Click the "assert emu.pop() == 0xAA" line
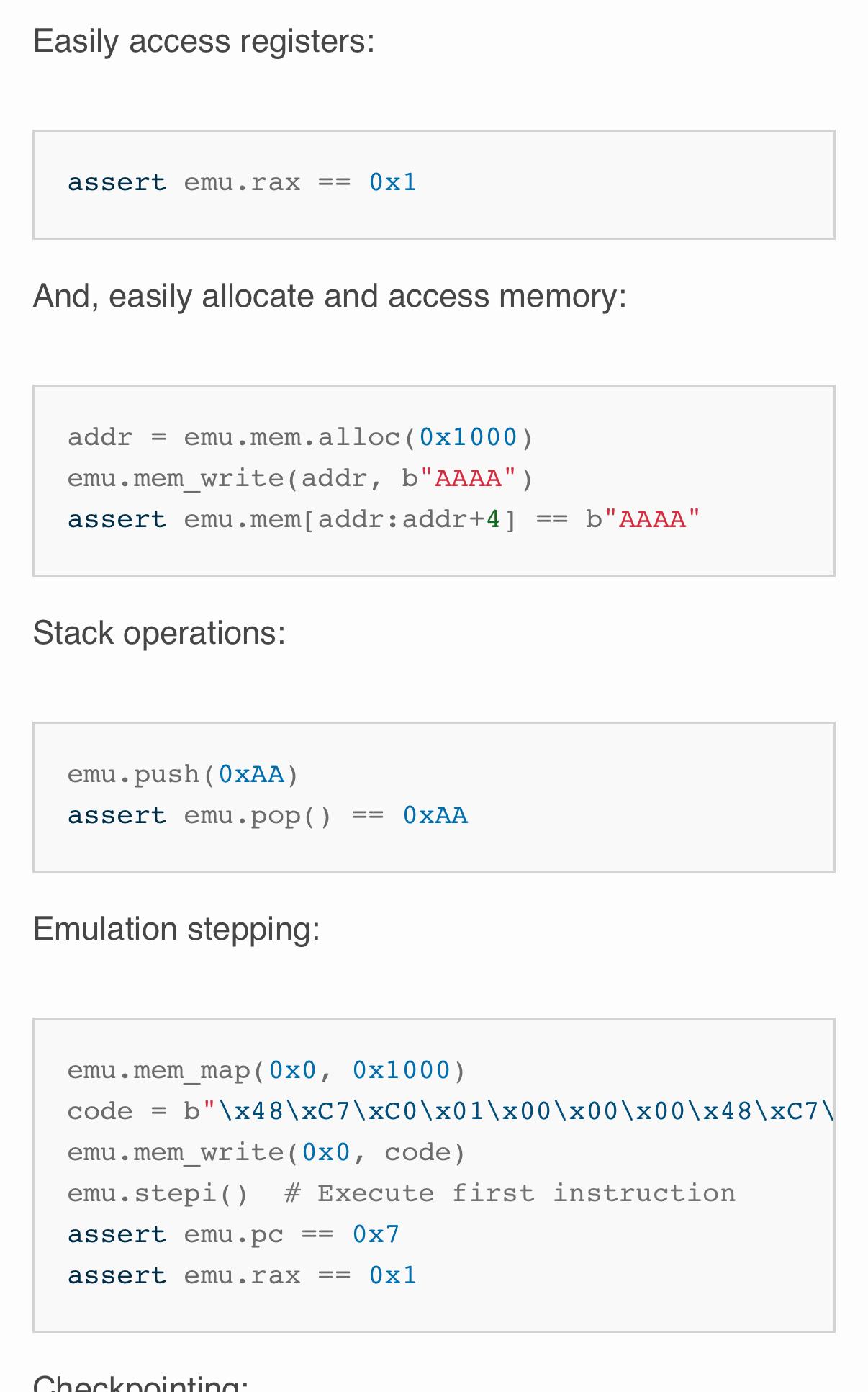The height and width of the screenshot is (1392, 868). tap(267, 816)
